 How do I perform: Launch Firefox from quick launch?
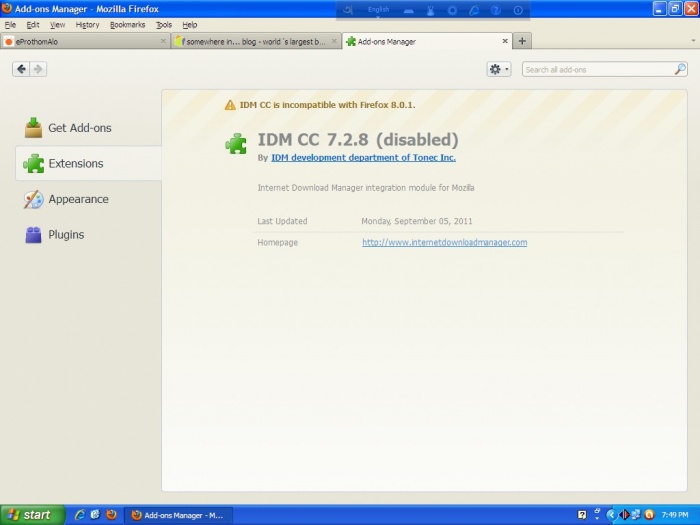click(x=111, y=515)
